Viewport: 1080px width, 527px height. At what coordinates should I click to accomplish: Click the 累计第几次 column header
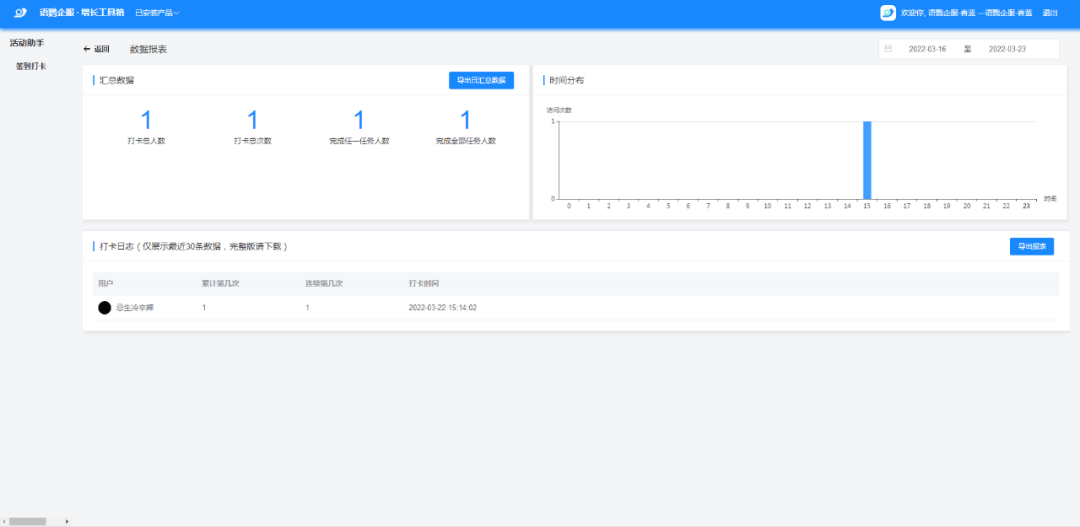point(220,284)
